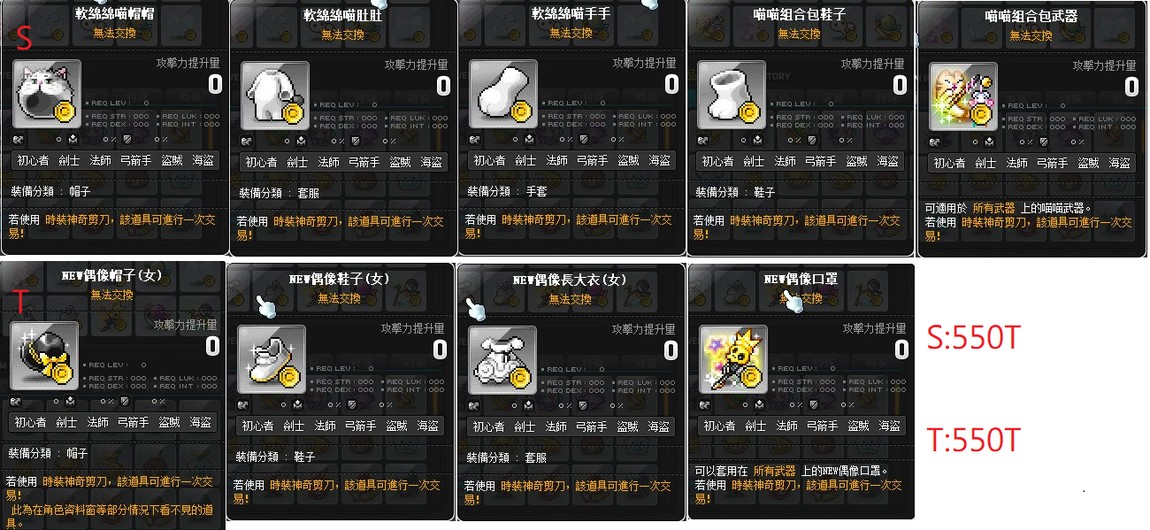Click 弓箭手 in the 軟綿綿喵手手 tooltip
This screenshot has width=1150, height=530.
pos(592,161)
